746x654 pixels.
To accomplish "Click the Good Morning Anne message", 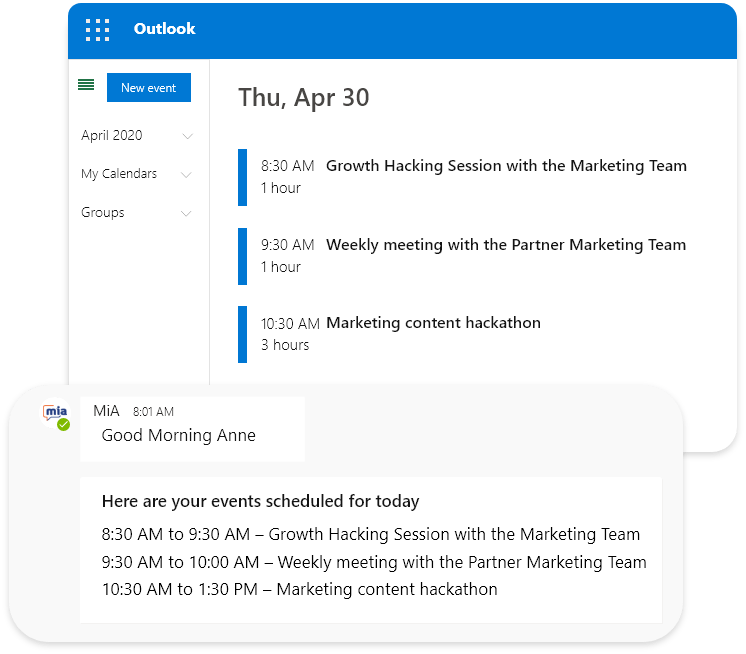I will tap(178, 435).
